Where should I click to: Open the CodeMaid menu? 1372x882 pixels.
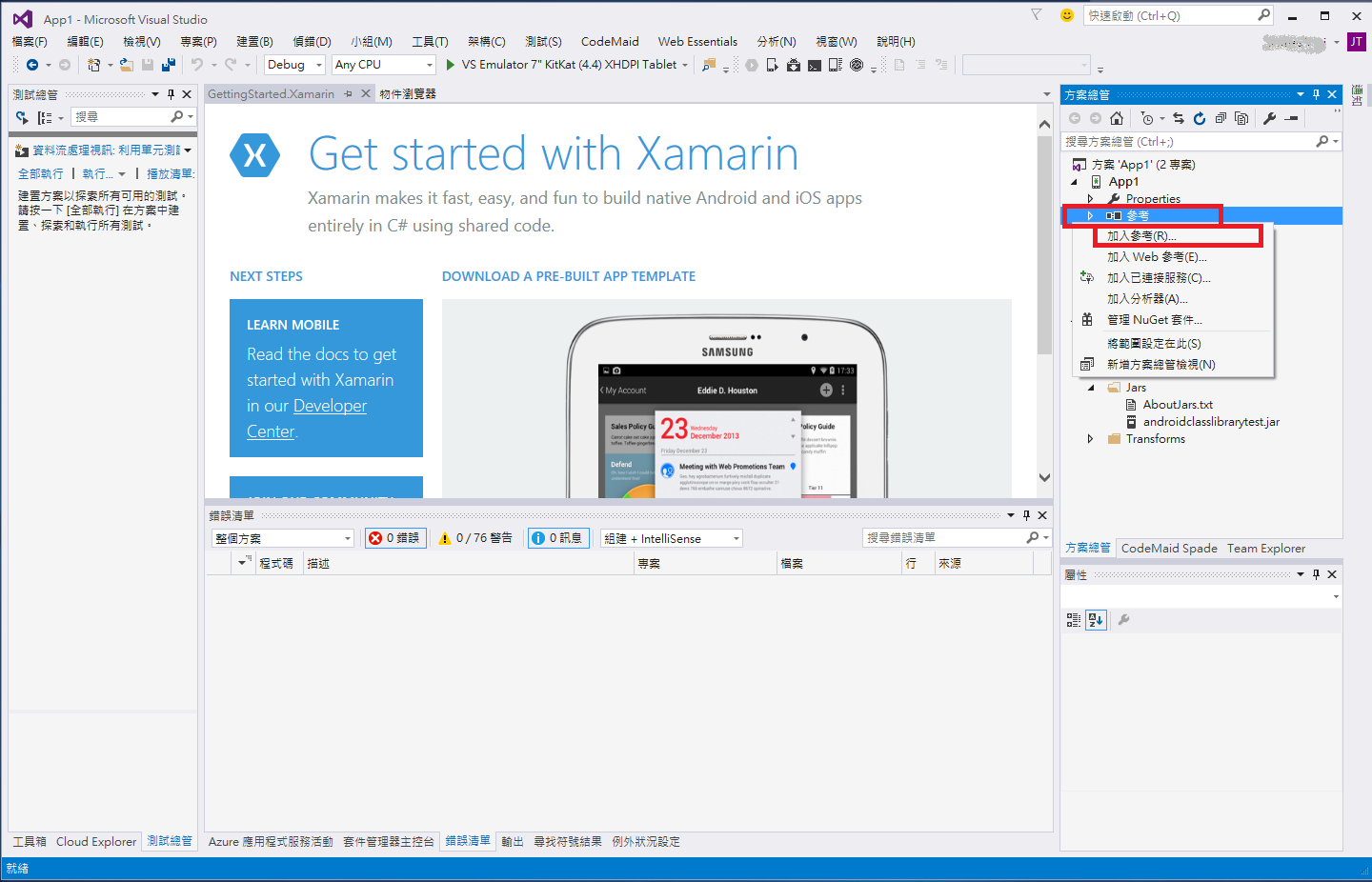[610, 42]
